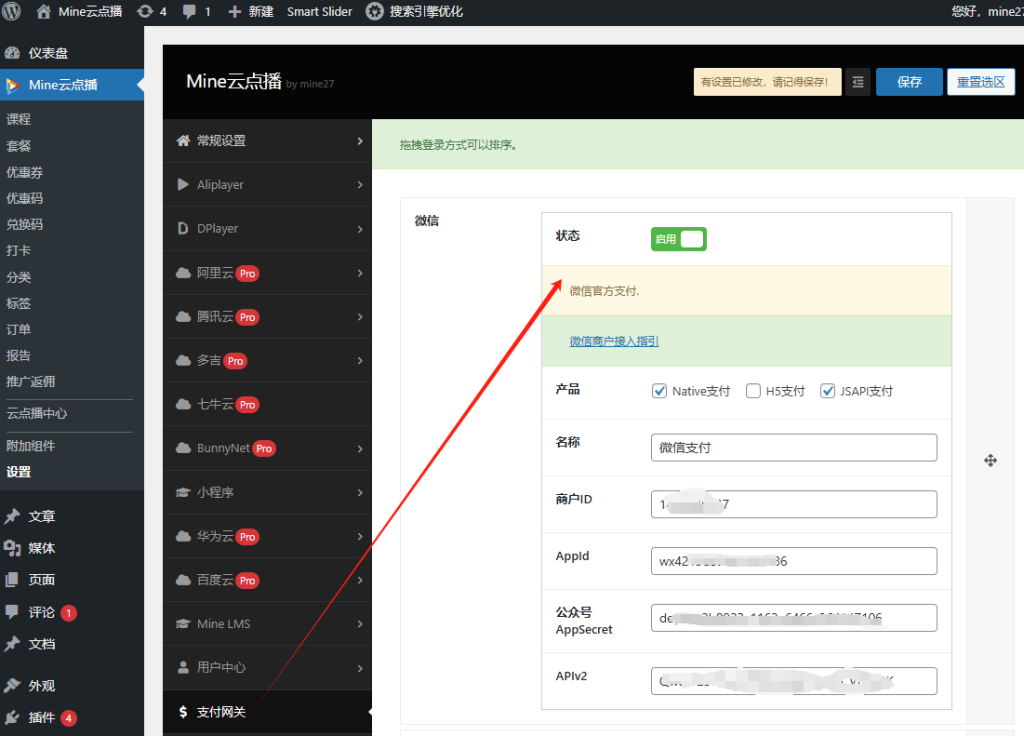Expand the Aliplayer section arrow
The width and height of the screenshot is (1024, 736).
[x=360, y=185]
